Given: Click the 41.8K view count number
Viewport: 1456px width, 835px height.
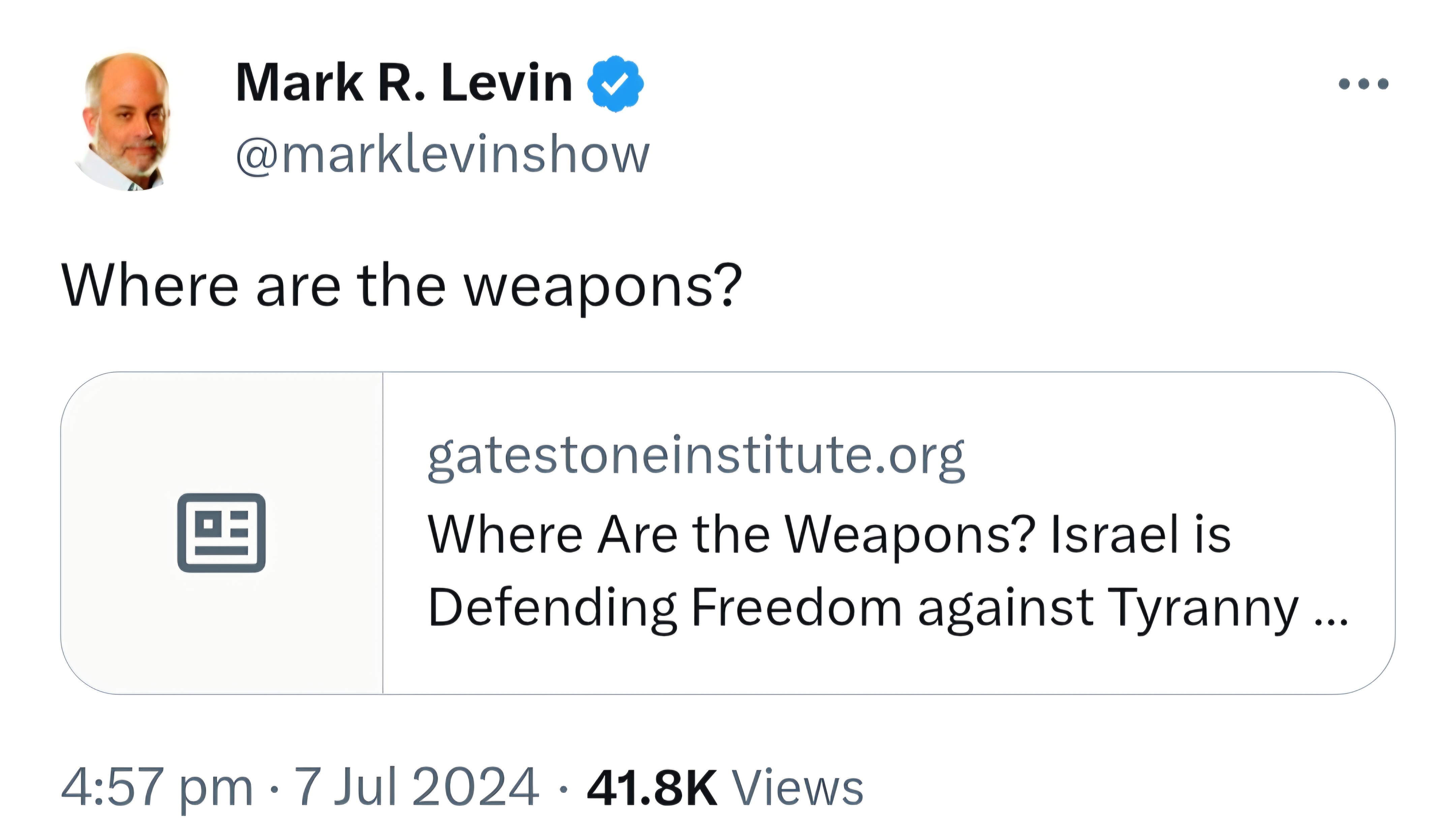Looking at the screenshot, I should coord(651,788).
